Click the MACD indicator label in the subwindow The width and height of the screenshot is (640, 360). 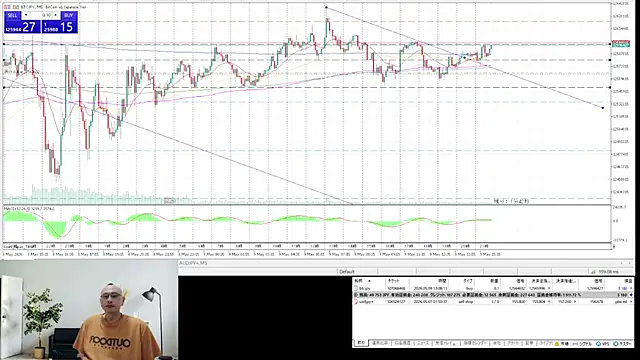point(29,209)
